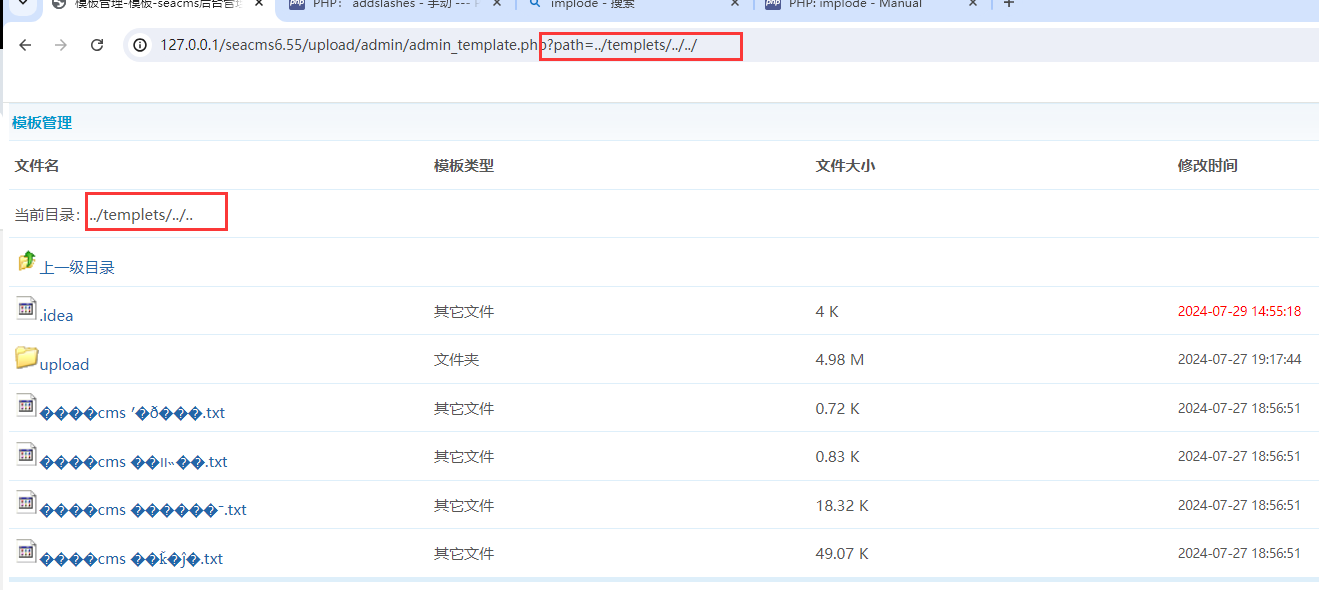Click the 修改时间 column header
This screenshot has height=590, width=1319.
click(1208, 166)
